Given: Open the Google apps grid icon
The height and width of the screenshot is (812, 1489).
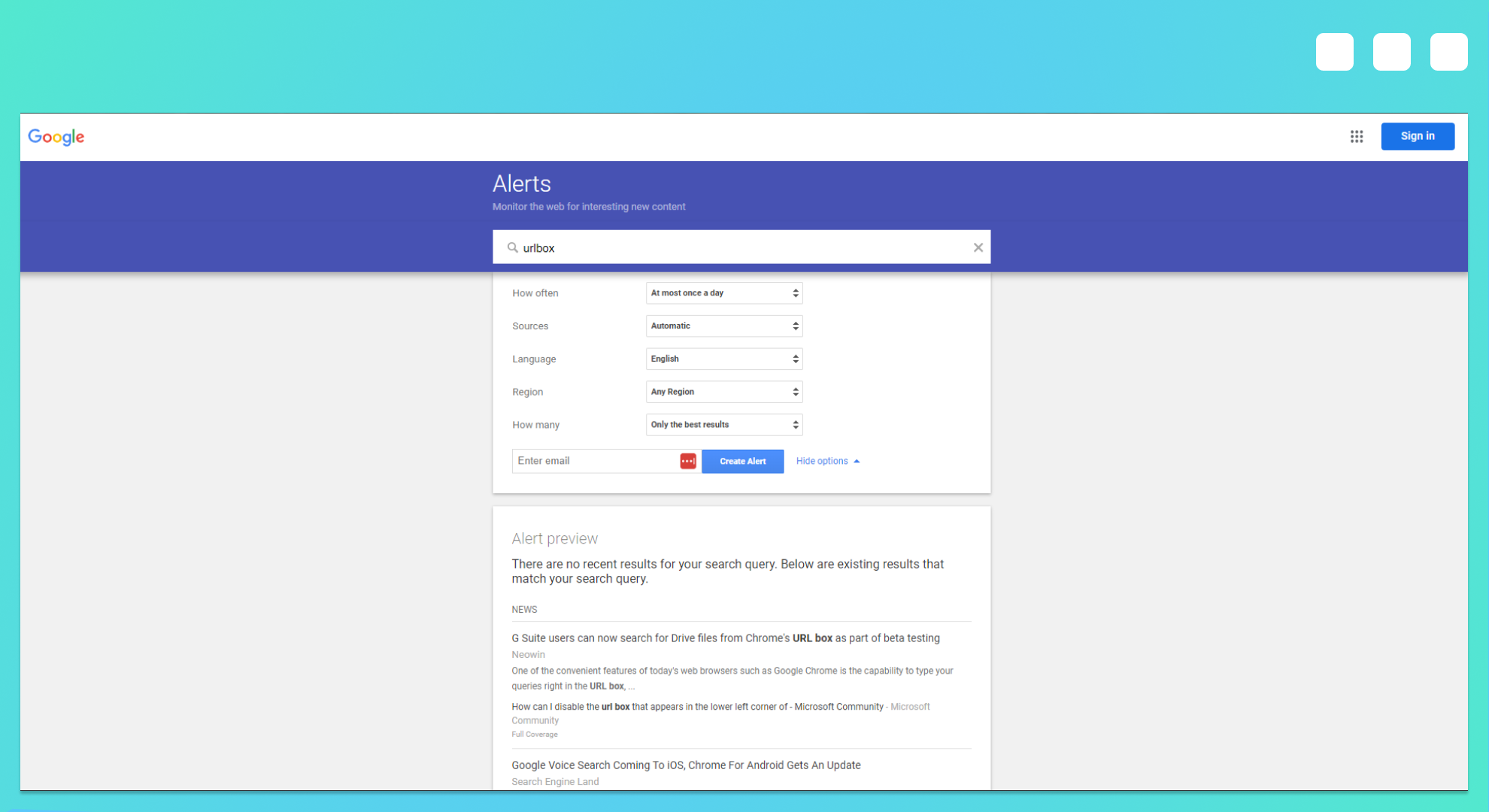Looking at the screenshot, I should pyautogui.click(x=1357, y=136).
